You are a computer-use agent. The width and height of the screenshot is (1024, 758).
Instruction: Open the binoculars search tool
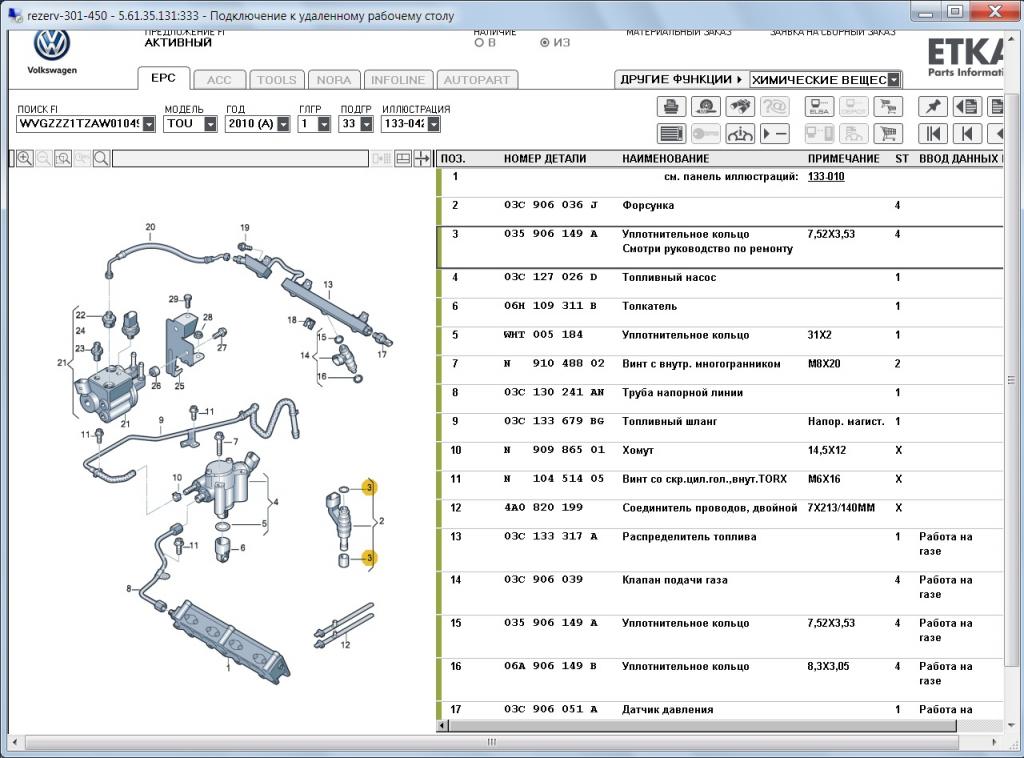[740, 106]
